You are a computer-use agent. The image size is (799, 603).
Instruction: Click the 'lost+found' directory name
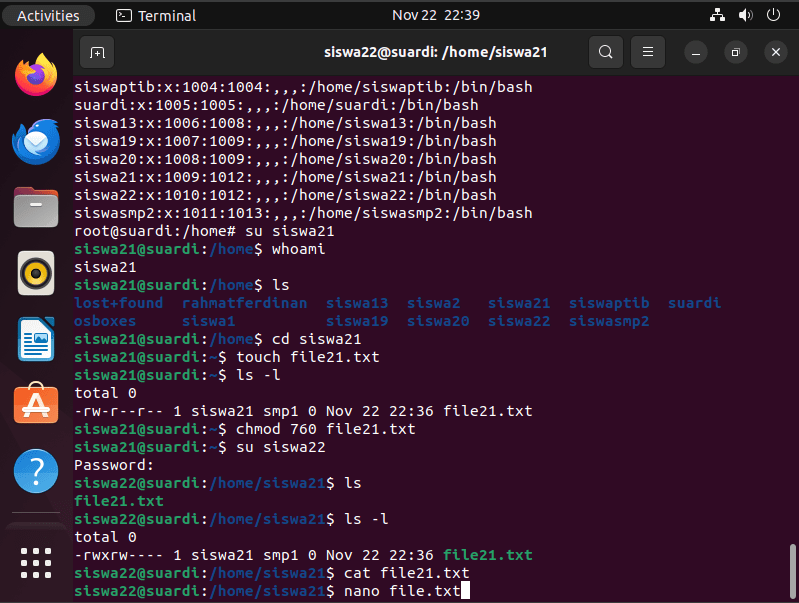[x=118, y=303]
